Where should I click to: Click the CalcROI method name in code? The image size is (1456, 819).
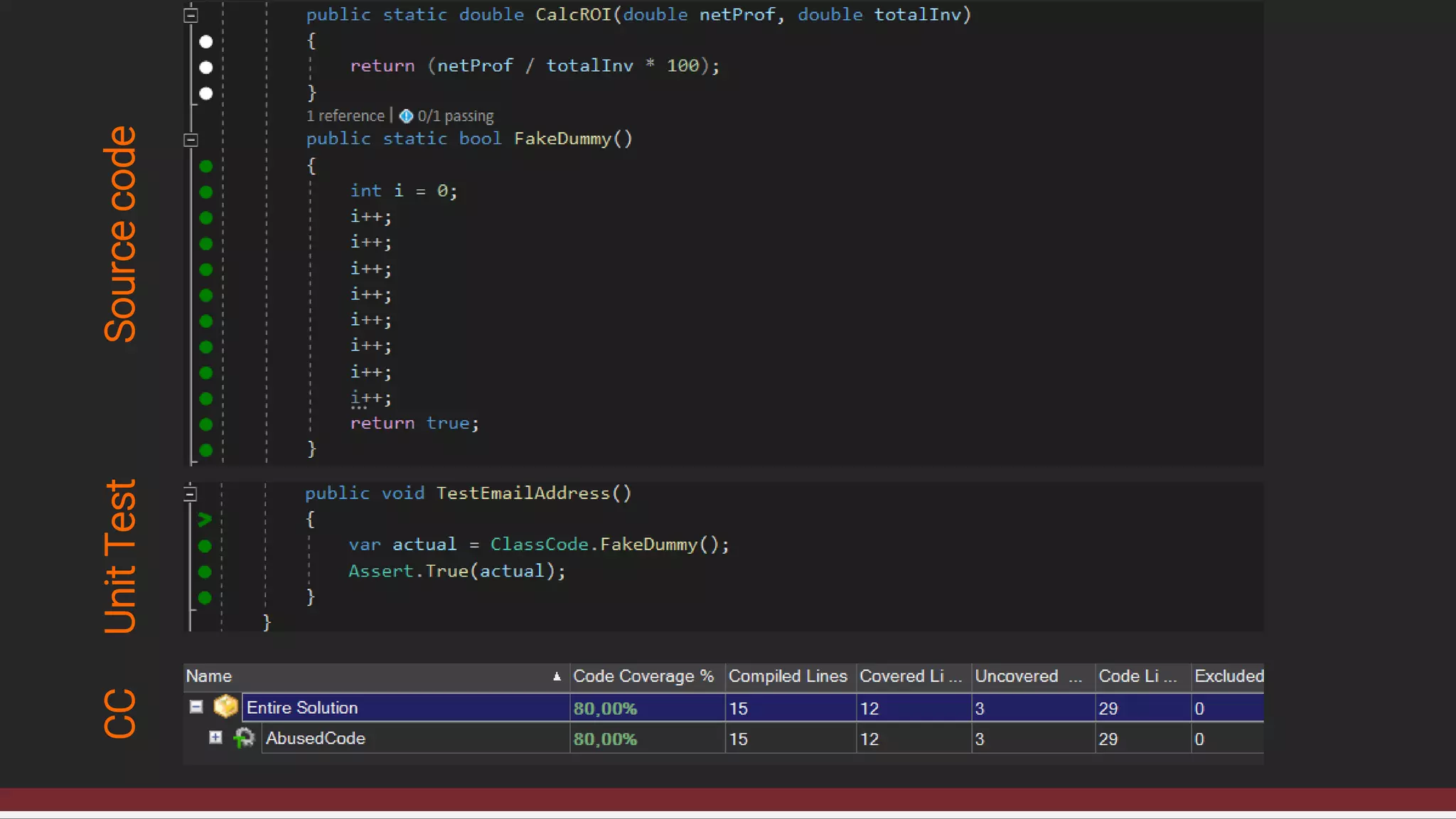pos(573,15)
